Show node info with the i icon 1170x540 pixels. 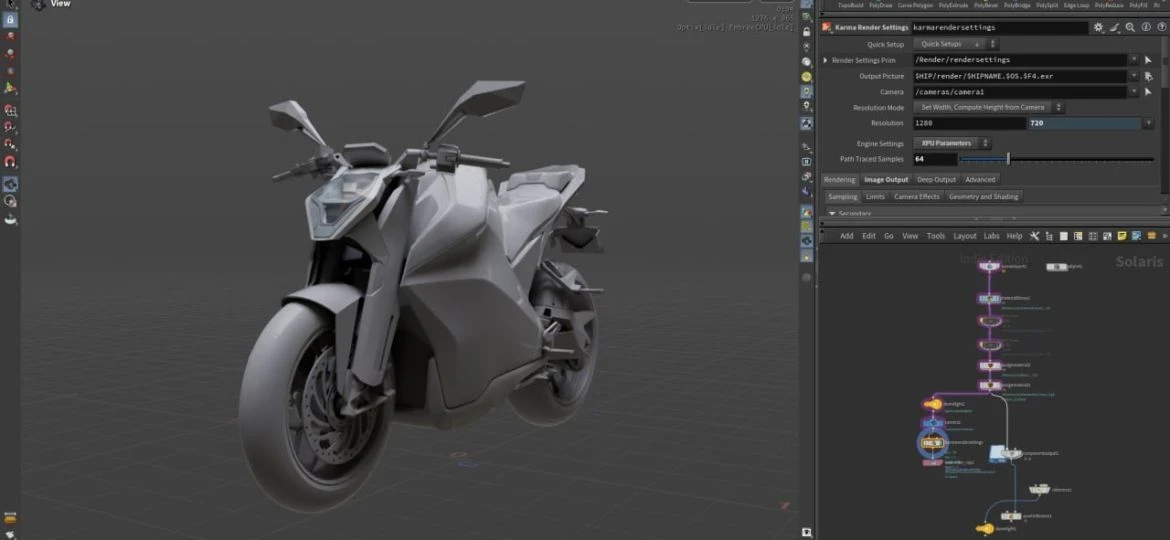coord(1145,28)
